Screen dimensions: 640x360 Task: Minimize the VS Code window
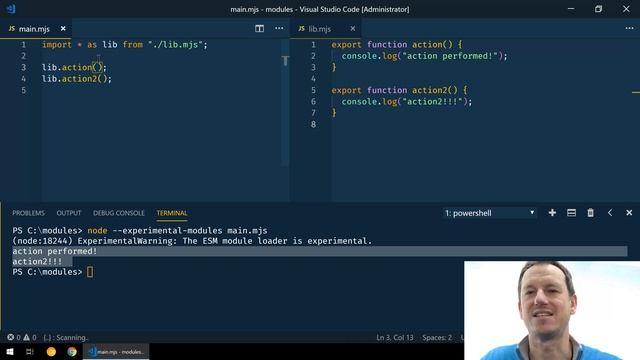click(571, 9)
